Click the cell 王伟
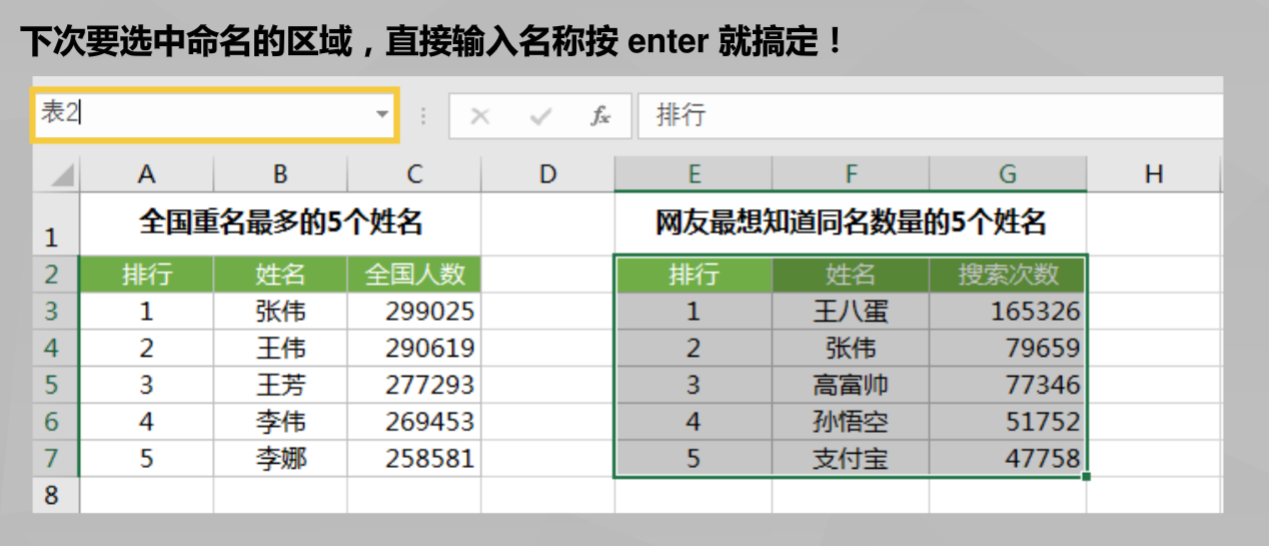 click(280, 348)
